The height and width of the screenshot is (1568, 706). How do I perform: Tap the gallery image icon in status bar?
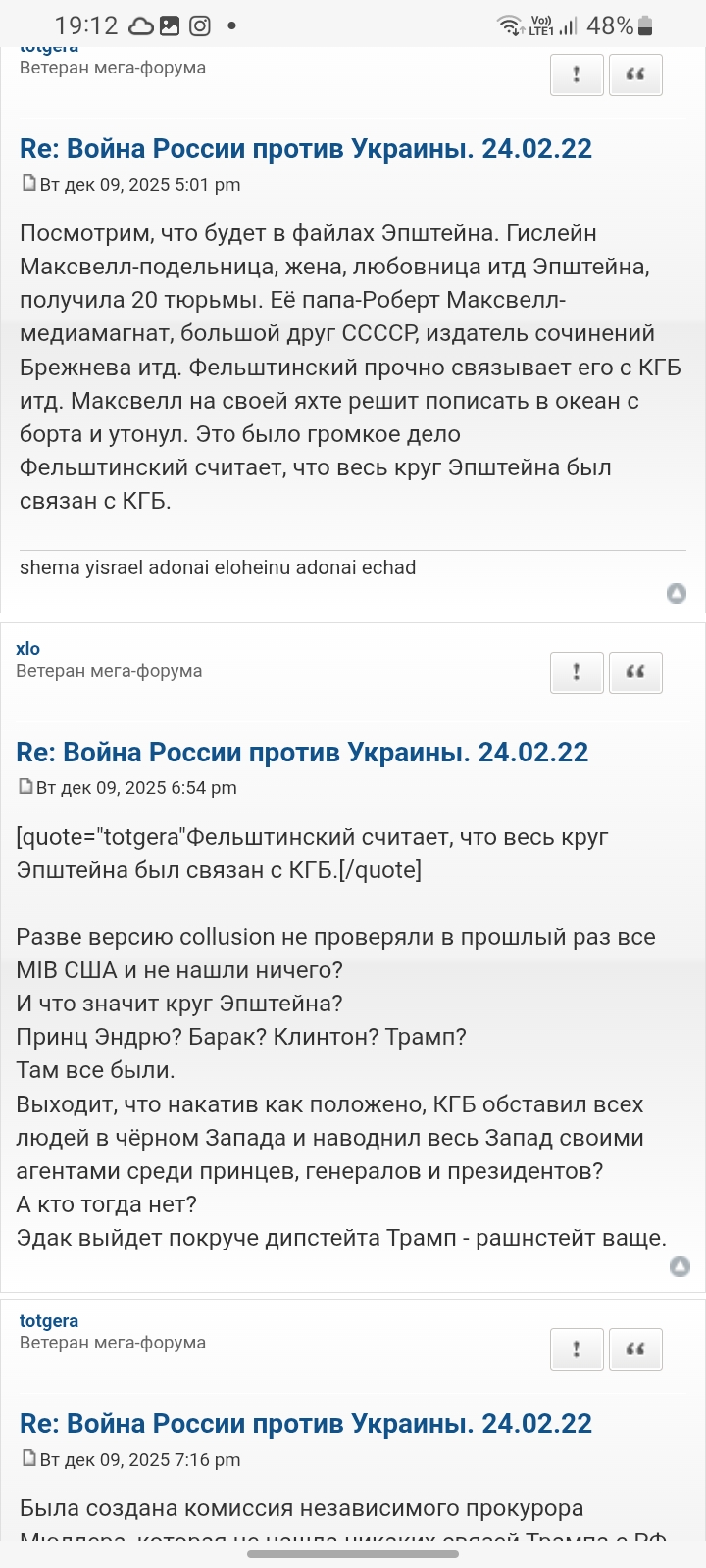point(170,26)
